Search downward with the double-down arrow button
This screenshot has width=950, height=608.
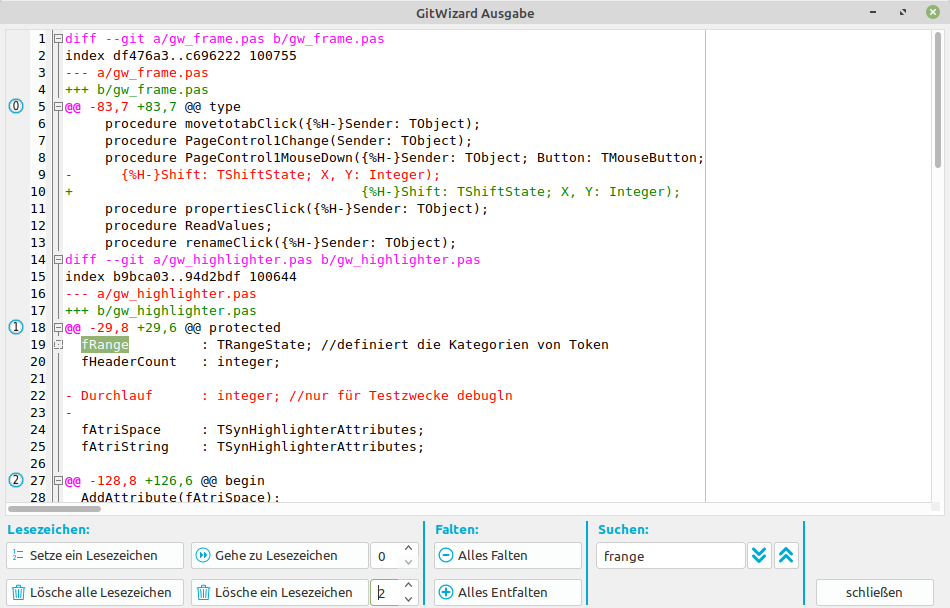[x=759, y=556]
